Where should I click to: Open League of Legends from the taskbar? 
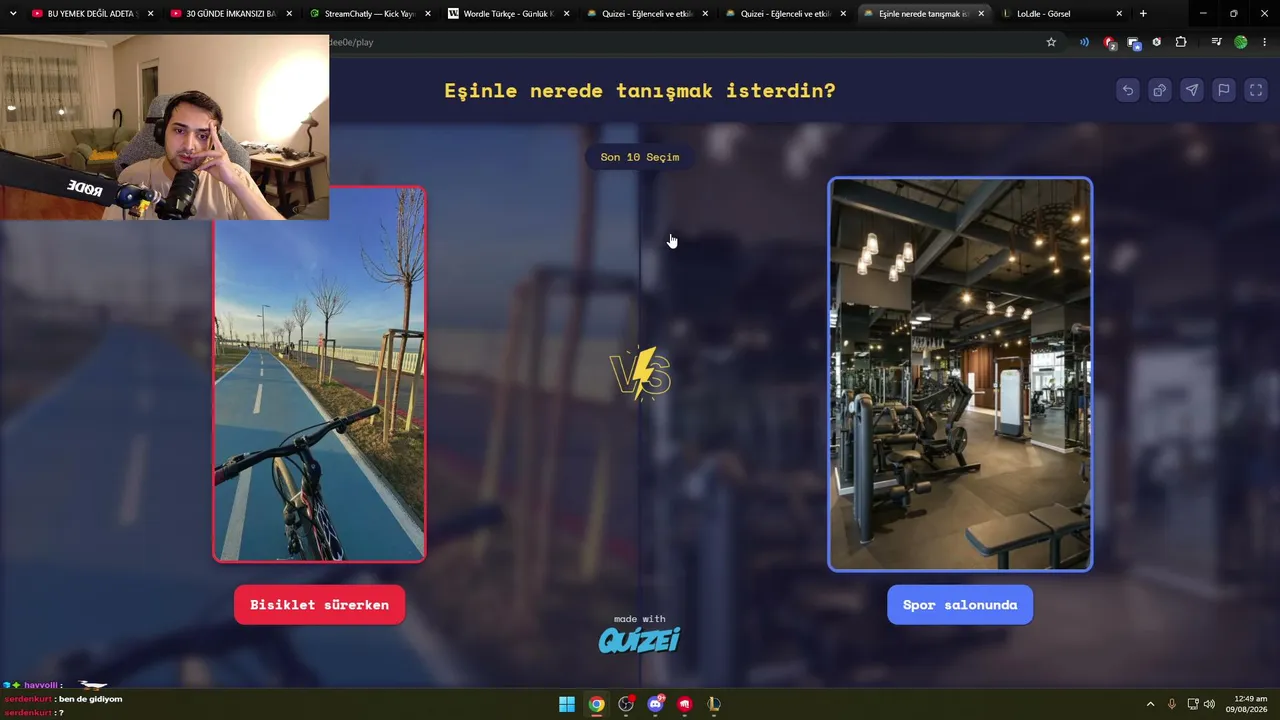click(714, 704)
